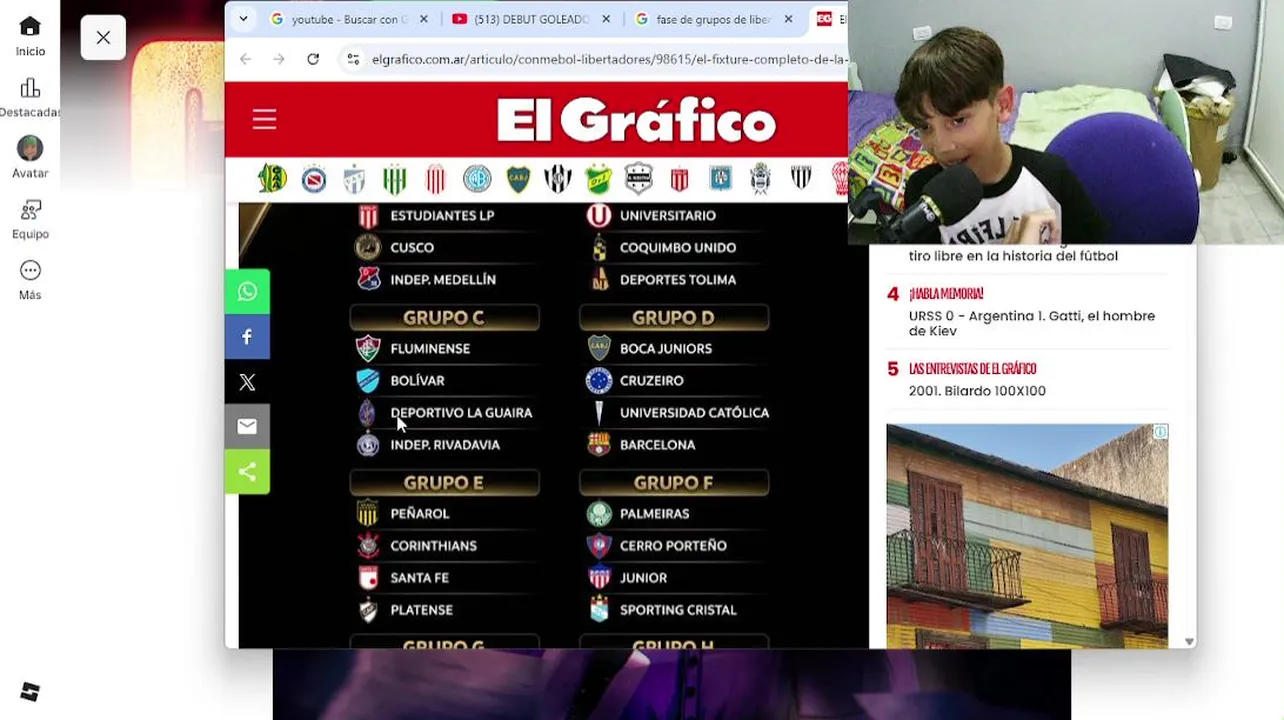1284x720 pixels.
Task: Click 'CRUZEIRO' in Grupo D
Action: (652, 381)
